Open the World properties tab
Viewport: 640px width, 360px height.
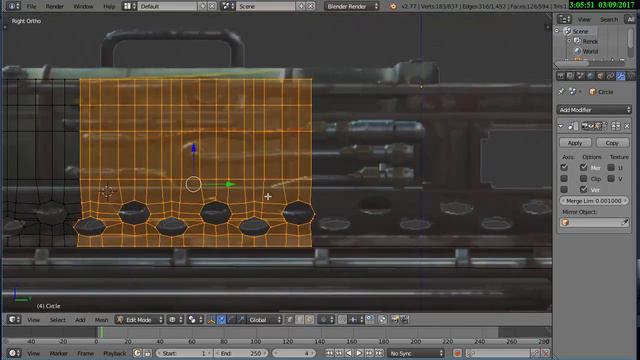[590, 76]
